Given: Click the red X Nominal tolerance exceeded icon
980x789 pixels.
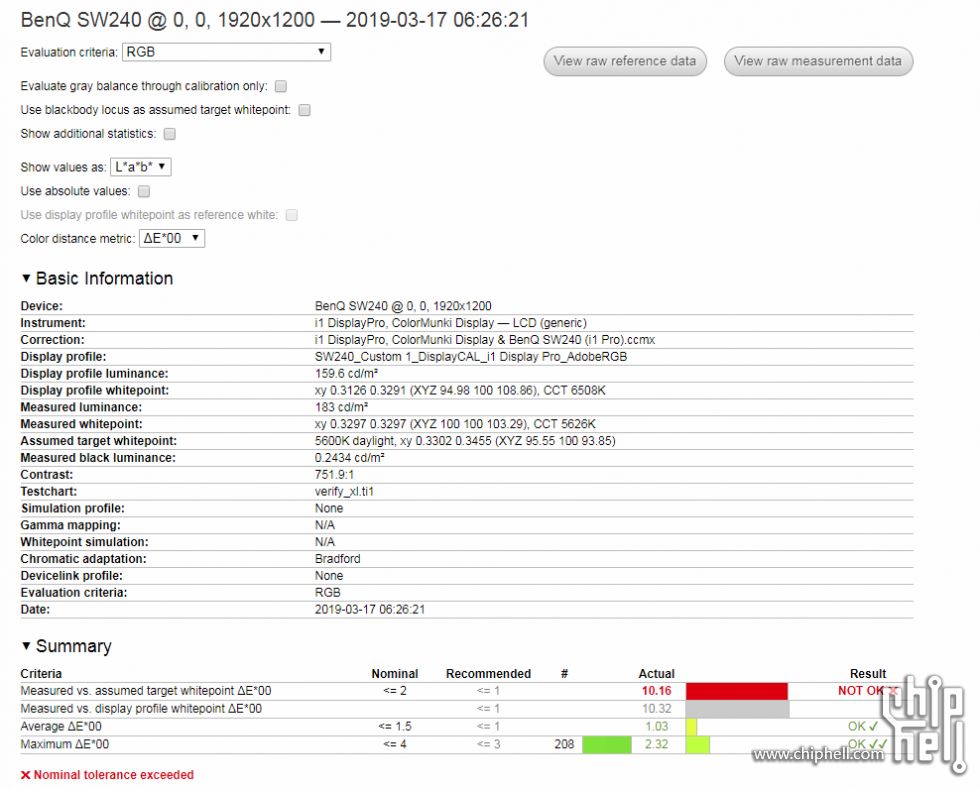Looking at the screenshot, I should click(26, 775).
